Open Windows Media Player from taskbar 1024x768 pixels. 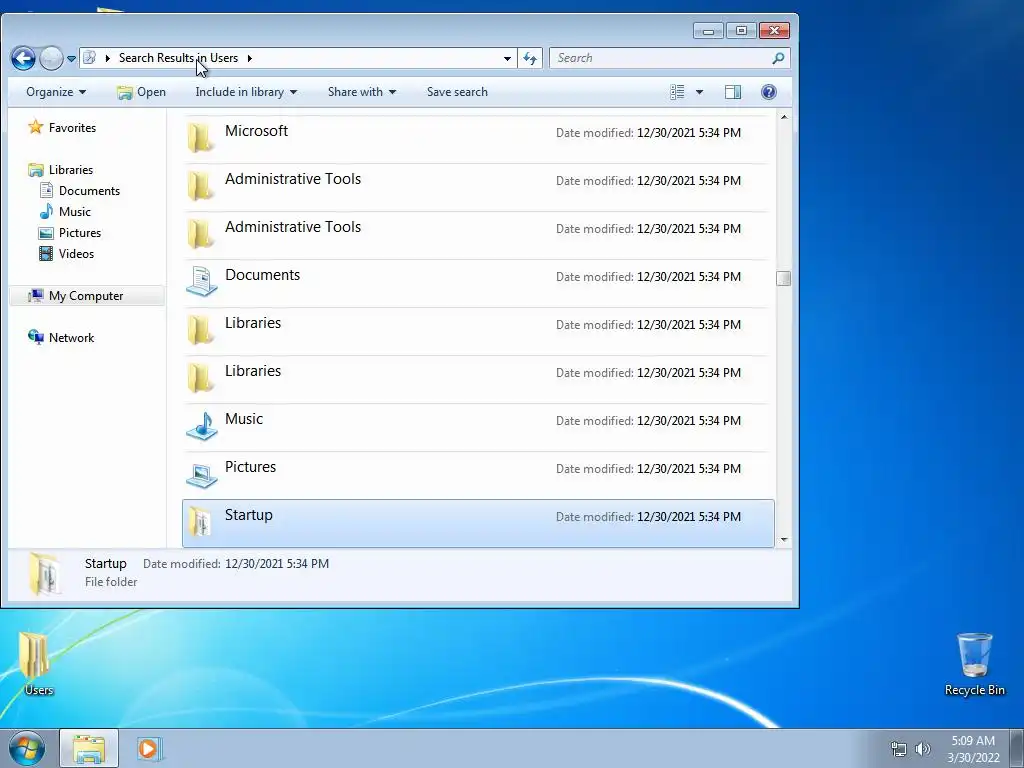pyautogui.click(x=148, y=748)
